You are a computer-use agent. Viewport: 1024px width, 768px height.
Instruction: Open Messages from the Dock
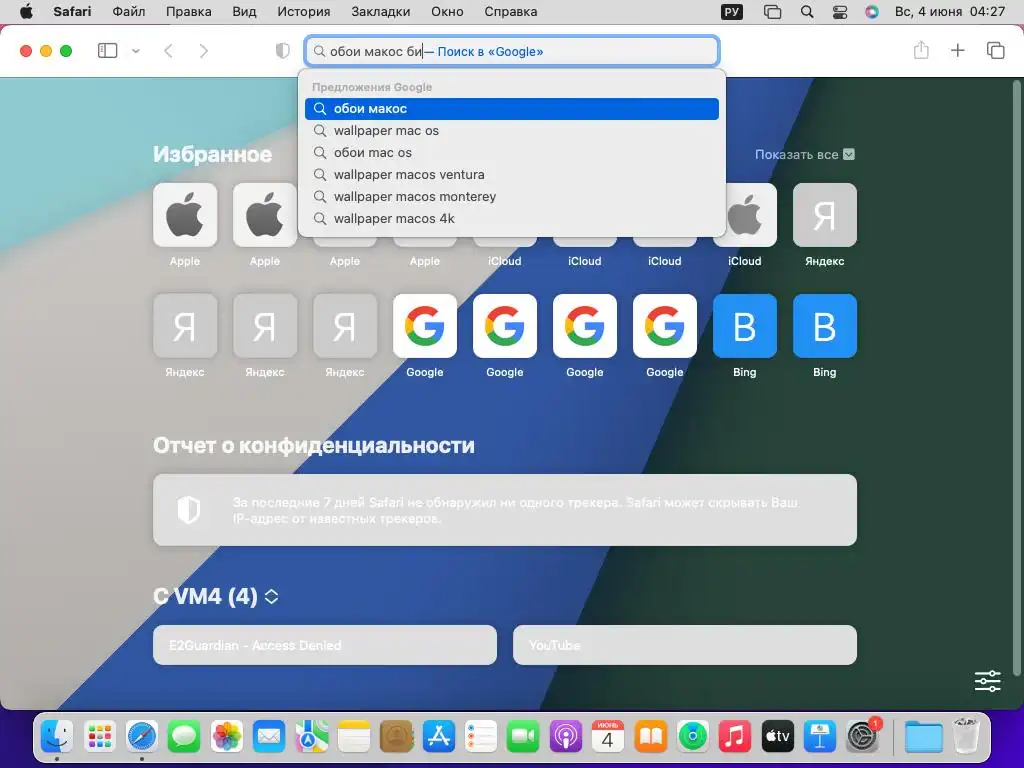click(184, 737)
